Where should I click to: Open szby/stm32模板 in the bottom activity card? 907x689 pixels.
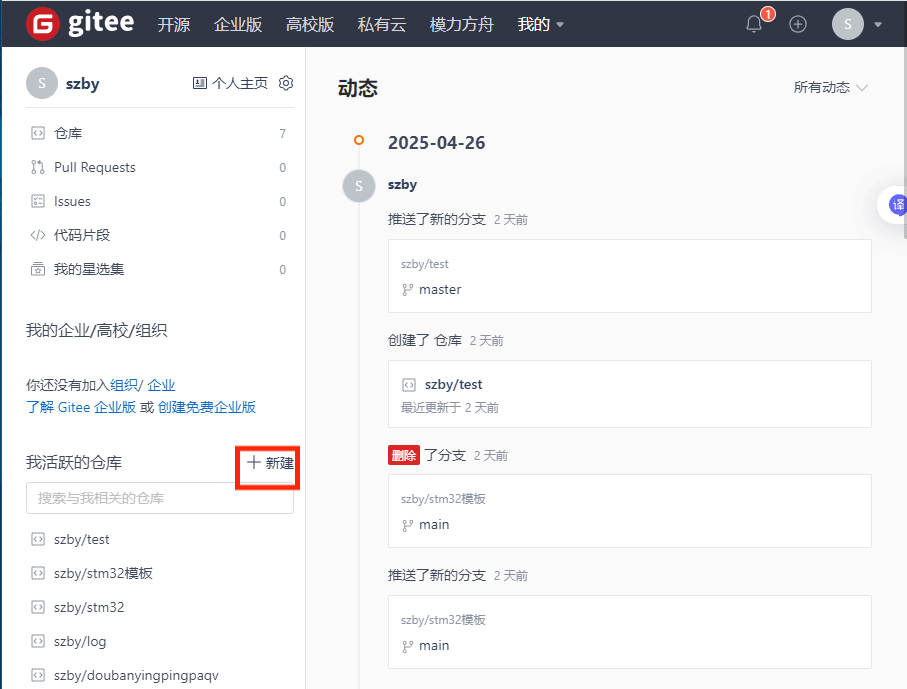(x=443, y=620)
